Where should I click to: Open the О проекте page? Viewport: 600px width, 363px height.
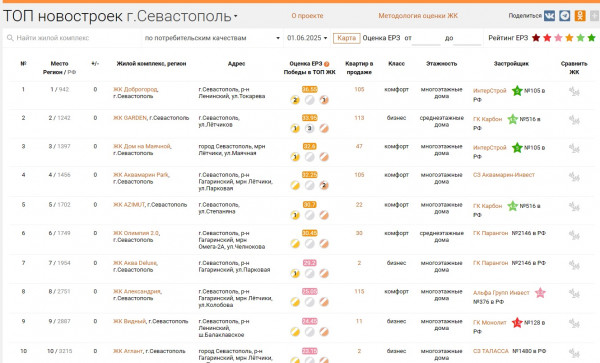[307, 16]
